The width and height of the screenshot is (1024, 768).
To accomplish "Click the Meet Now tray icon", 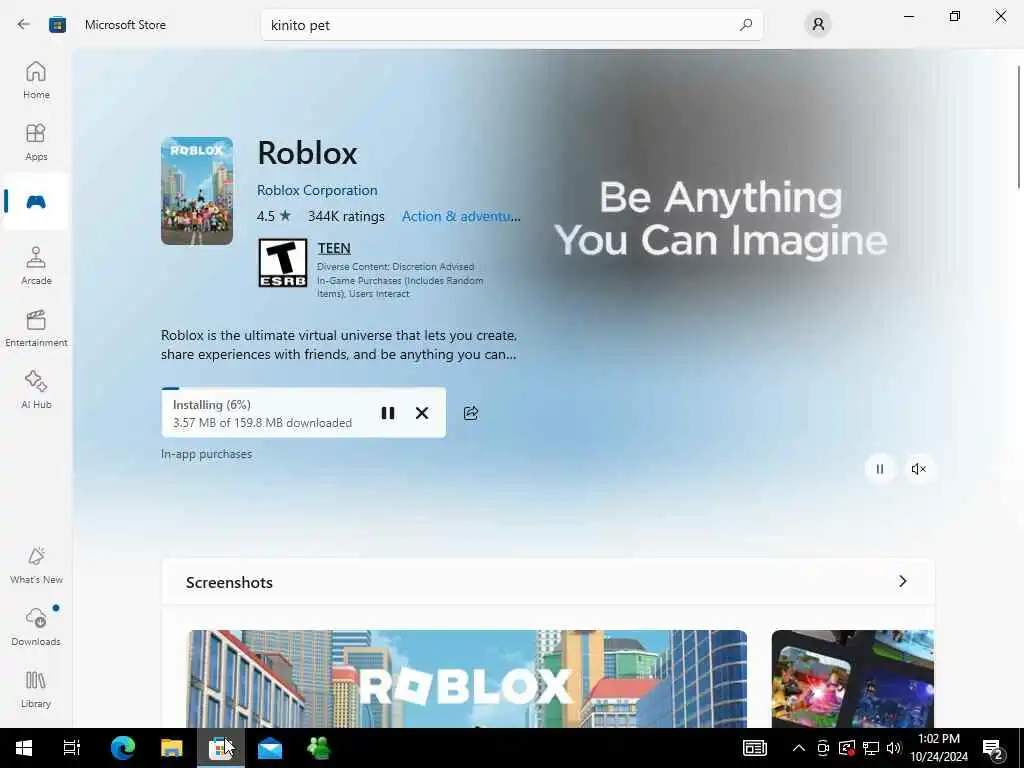I will tap(823, 748).
